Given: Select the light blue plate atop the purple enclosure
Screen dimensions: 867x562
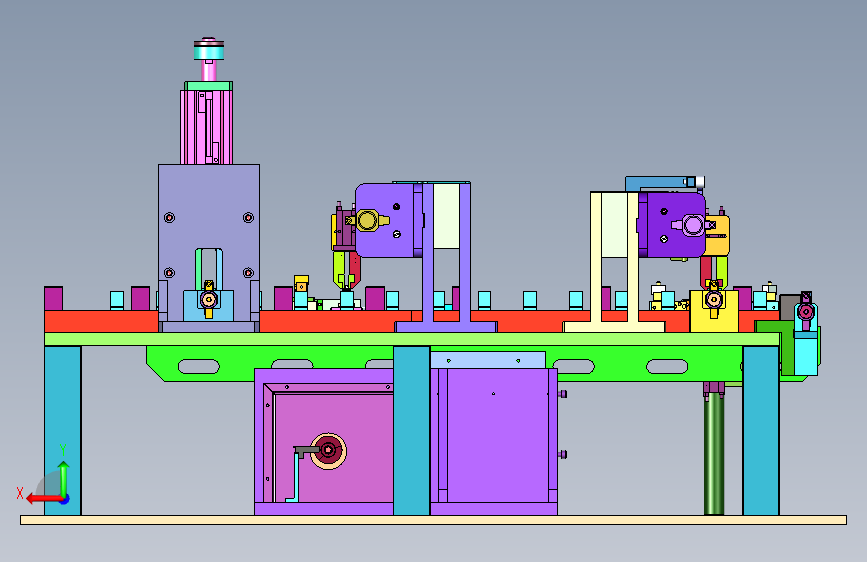Looking at the screenshot, I should 488,360.
